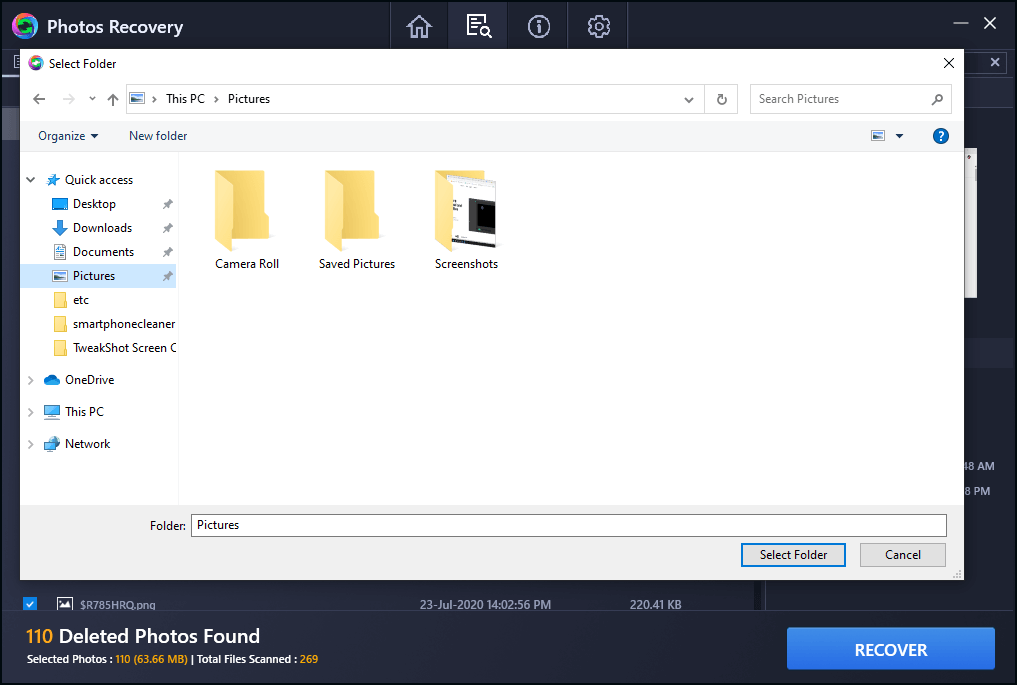
Task: Click the Photos Recovery app logo
Action: 25,27
